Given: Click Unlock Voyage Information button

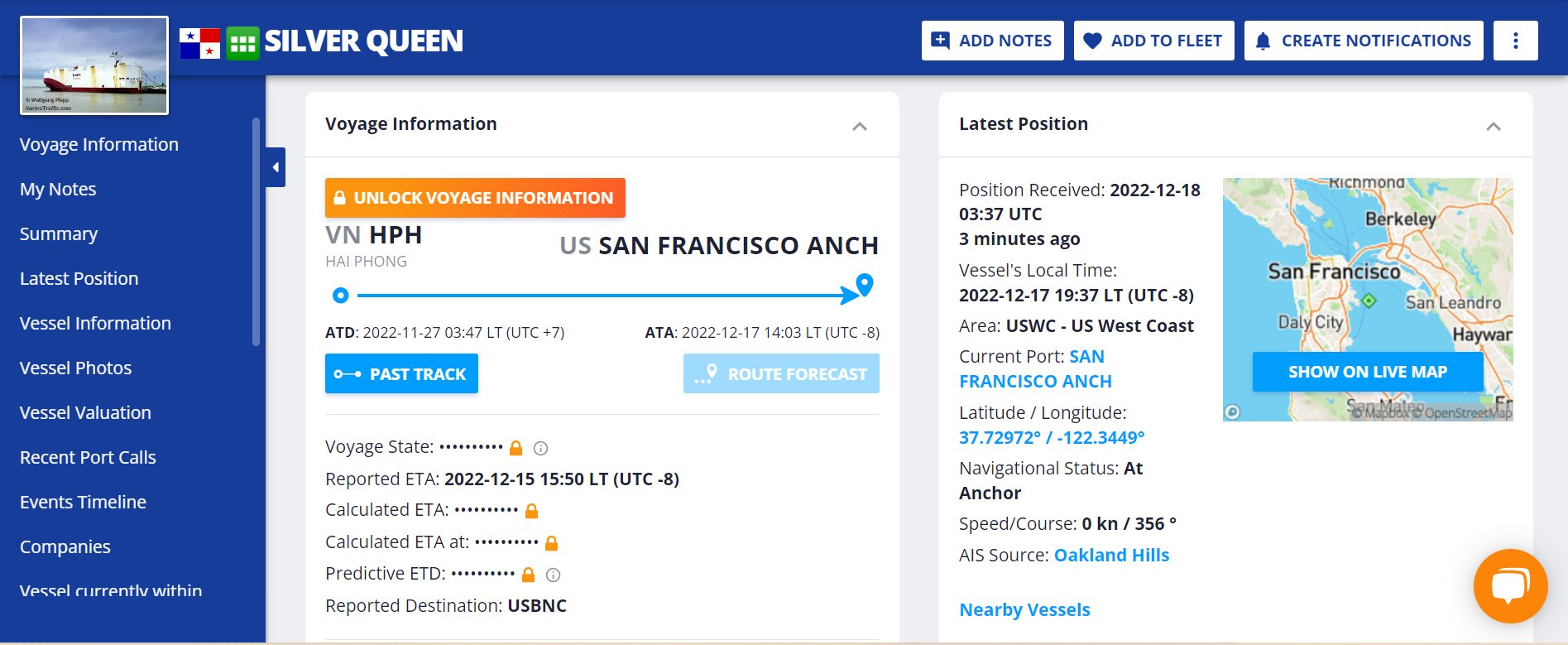Looking at the screenshot, I should [x=475, y=198].
